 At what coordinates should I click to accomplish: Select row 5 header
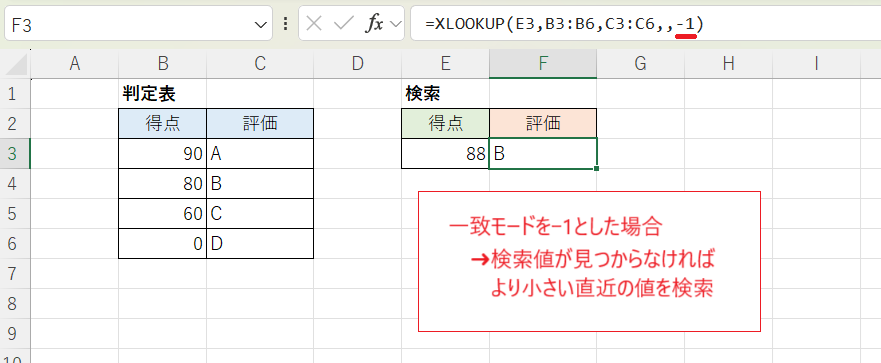pyautogui.click(x=16, y=214)
